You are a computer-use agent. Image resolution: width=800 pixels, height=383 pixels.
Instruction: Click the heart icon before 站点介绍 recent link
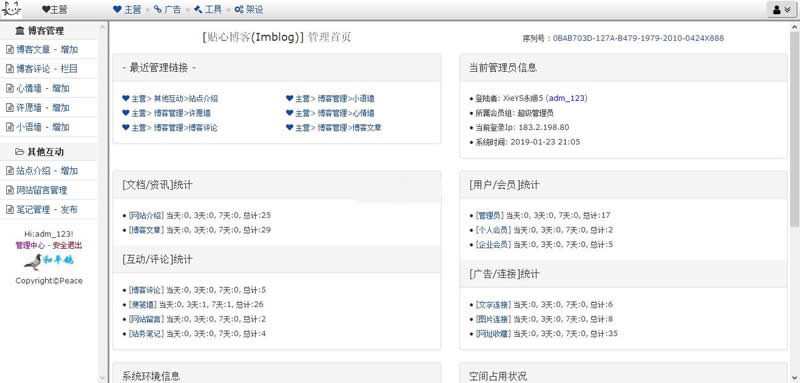pos(126,98)
